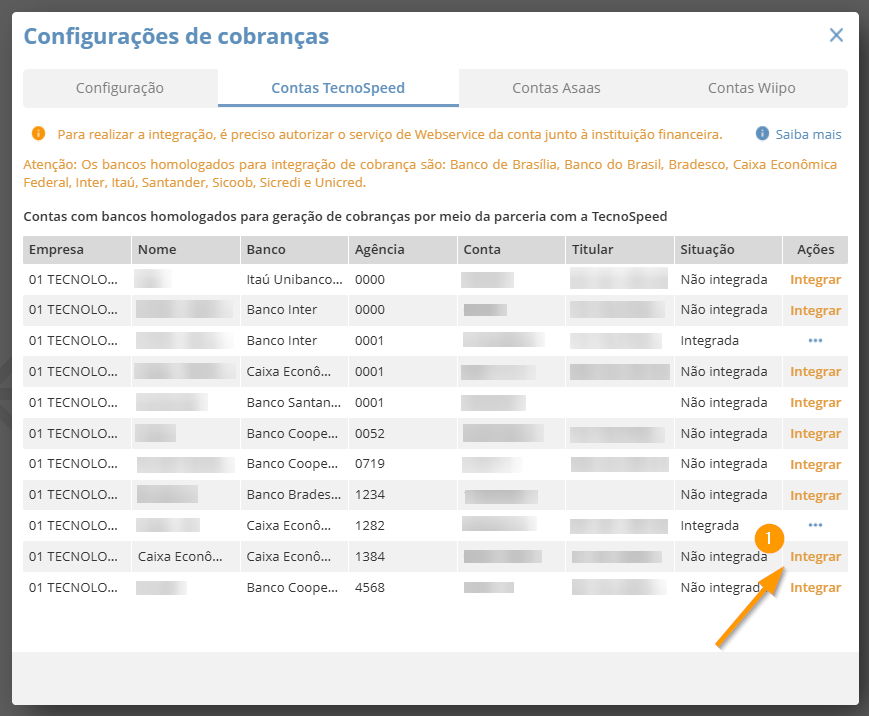
Task: Click Integrar for the Itaú Unibanco account
Action: tap(815, 280)
